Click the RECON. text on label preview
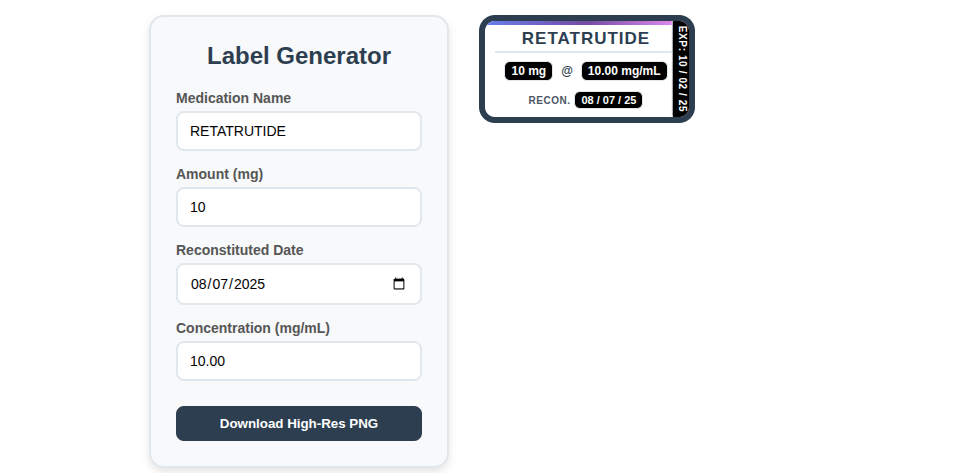 pyautogui.click(x=549, y=100)
